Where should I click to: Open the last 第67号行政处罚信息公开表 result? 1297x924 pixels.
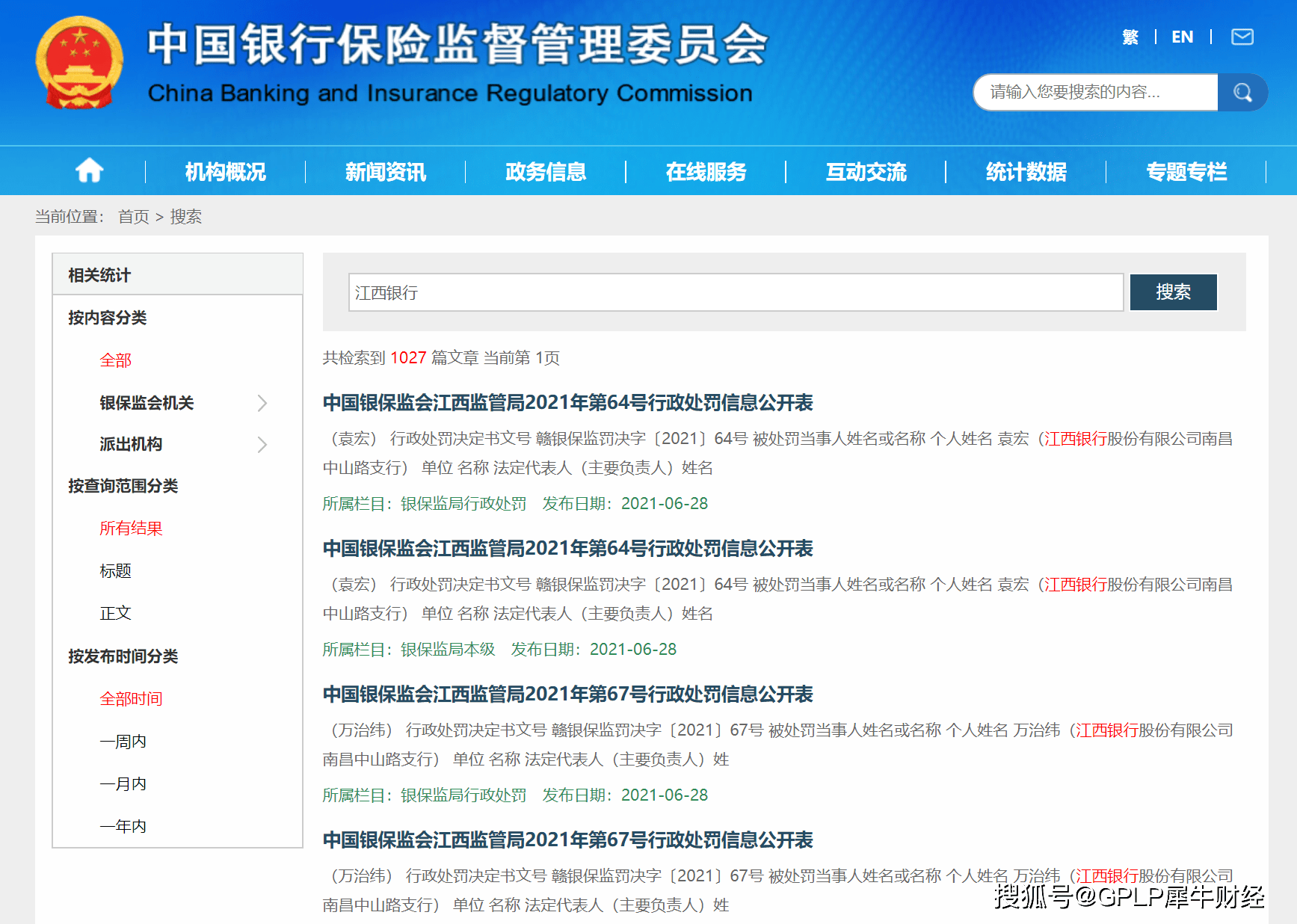(x=567, y=840)
